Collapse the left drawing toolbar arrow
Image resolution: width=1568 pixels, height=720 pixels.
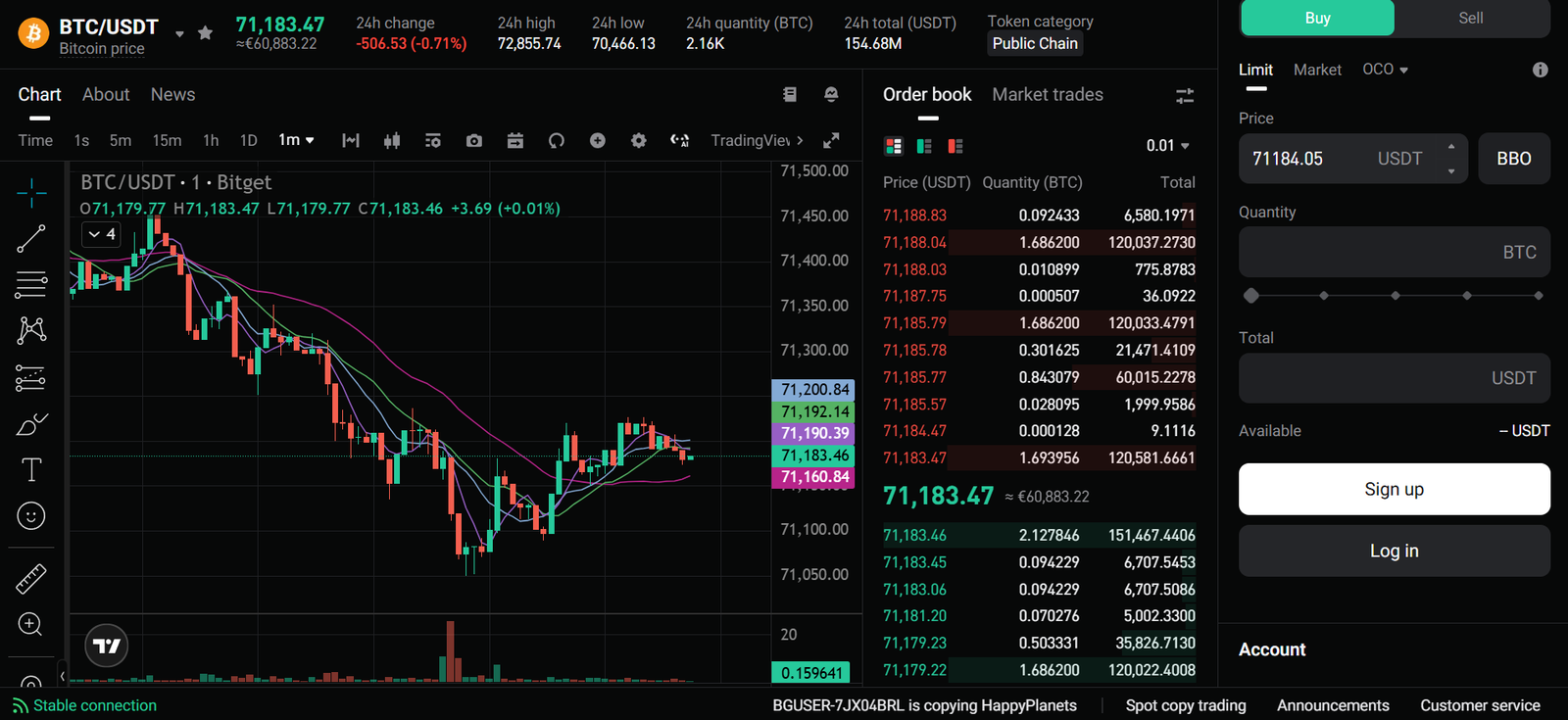(63, 675)
